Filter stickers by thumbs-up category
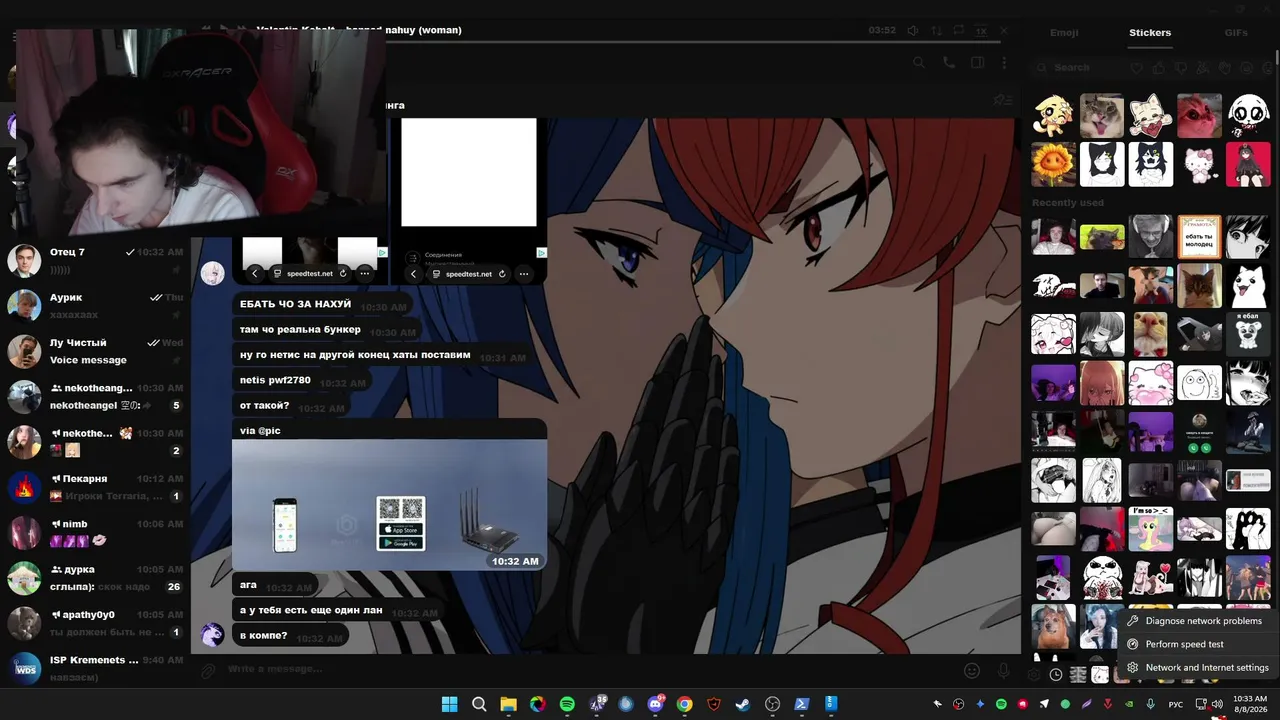This screenshot has width=1280, height=720. (x=1158, y=68)
